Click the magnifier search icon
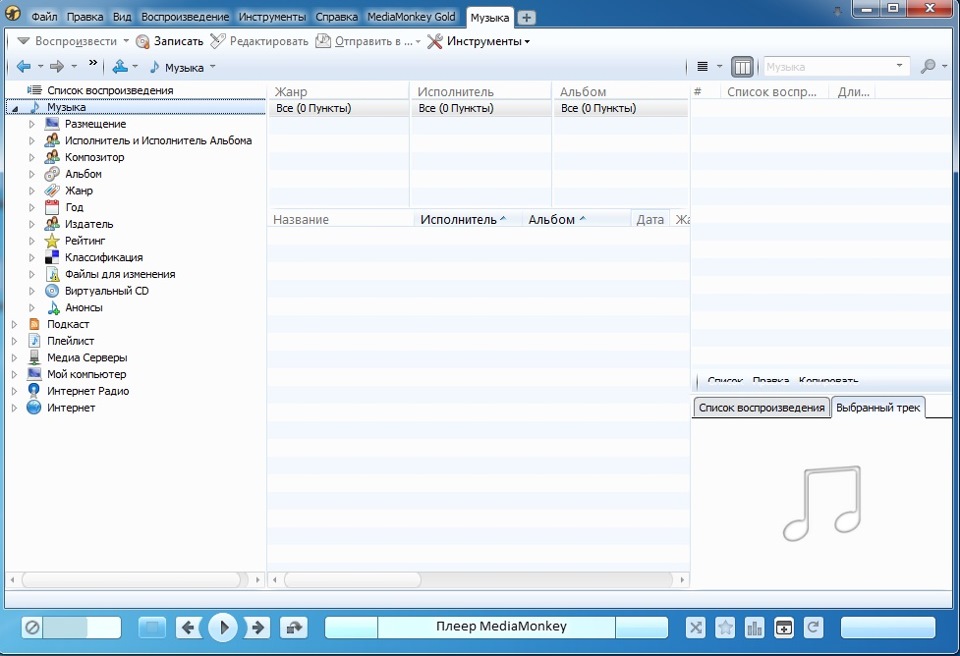This screenshot has height=656, width=960. (928, 66)
